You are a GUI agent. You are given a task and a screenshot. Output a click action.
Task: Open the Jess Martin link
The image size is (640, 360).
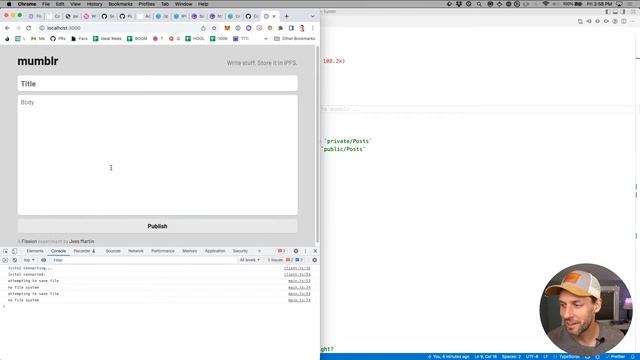pyautogui.click(x=82, y=241)
